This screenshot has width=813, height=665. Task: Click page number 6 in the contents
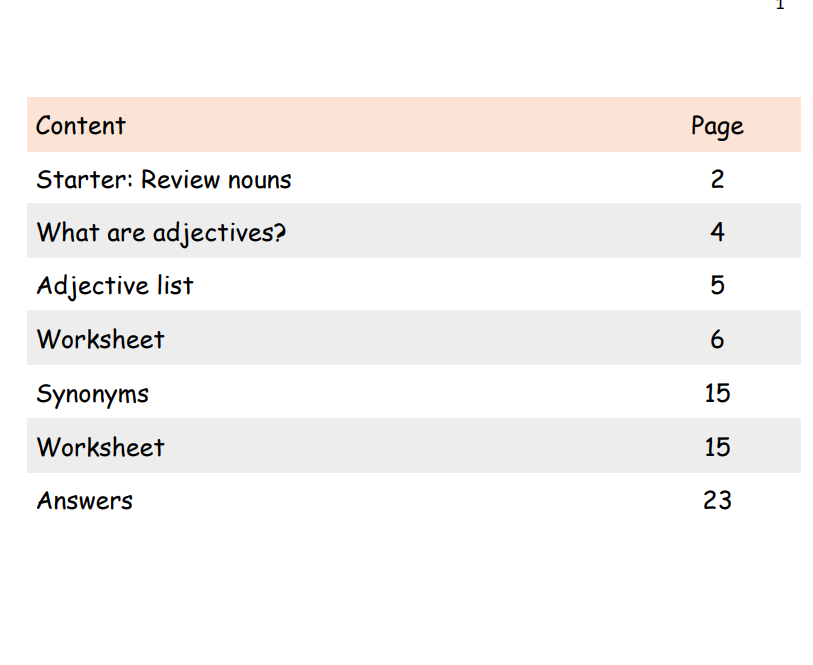point(717,340)
